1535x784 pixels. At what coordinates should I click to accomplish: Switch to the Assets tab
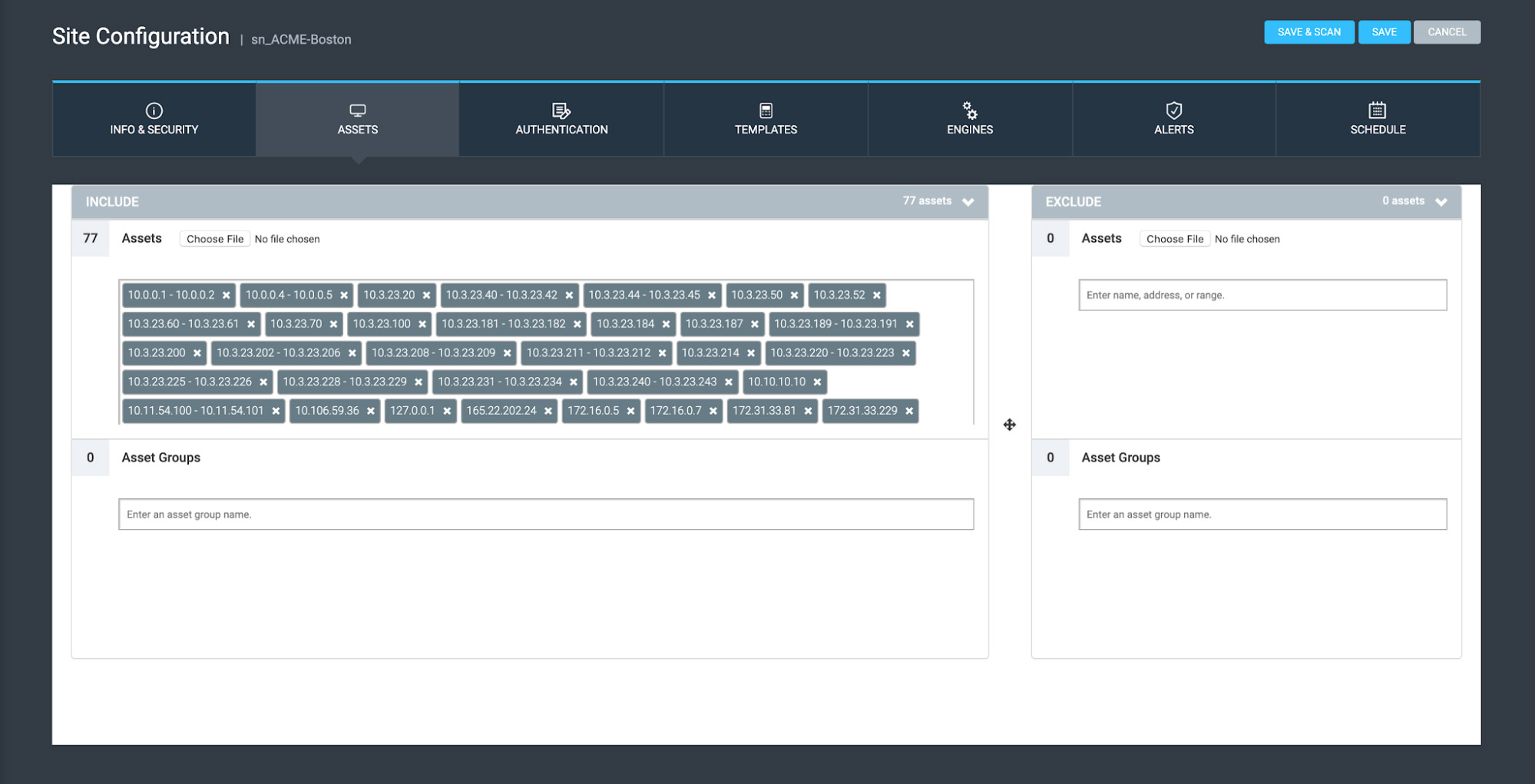coord(358,120)
